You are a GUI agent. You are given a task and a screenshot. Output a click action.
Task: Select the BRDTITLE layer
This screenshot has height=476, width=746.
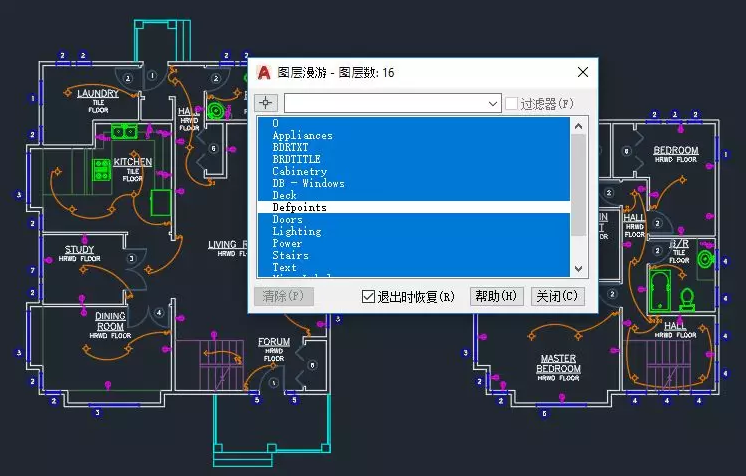(413, 159)
